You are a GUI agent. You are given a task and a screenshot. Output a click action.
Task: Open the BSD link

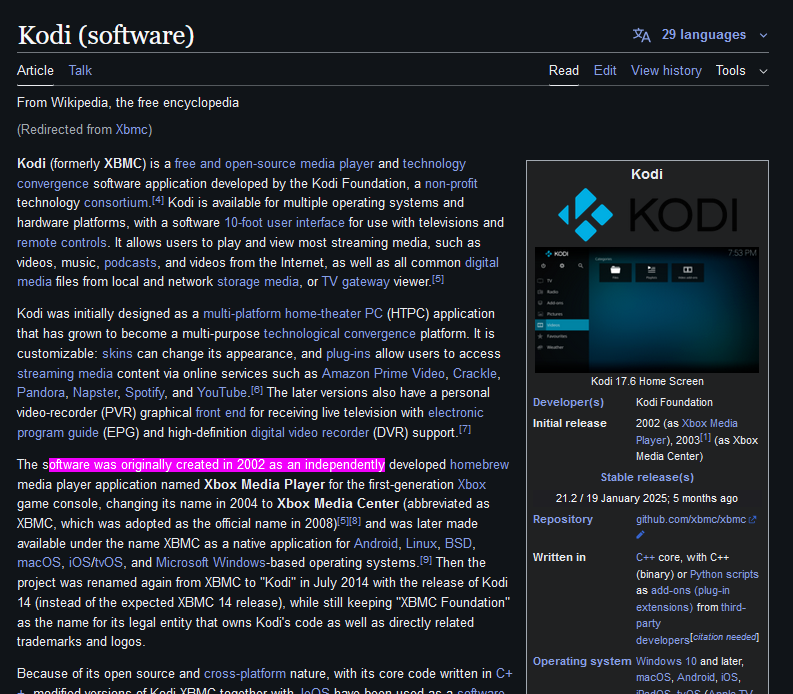[x=458, y=544]
